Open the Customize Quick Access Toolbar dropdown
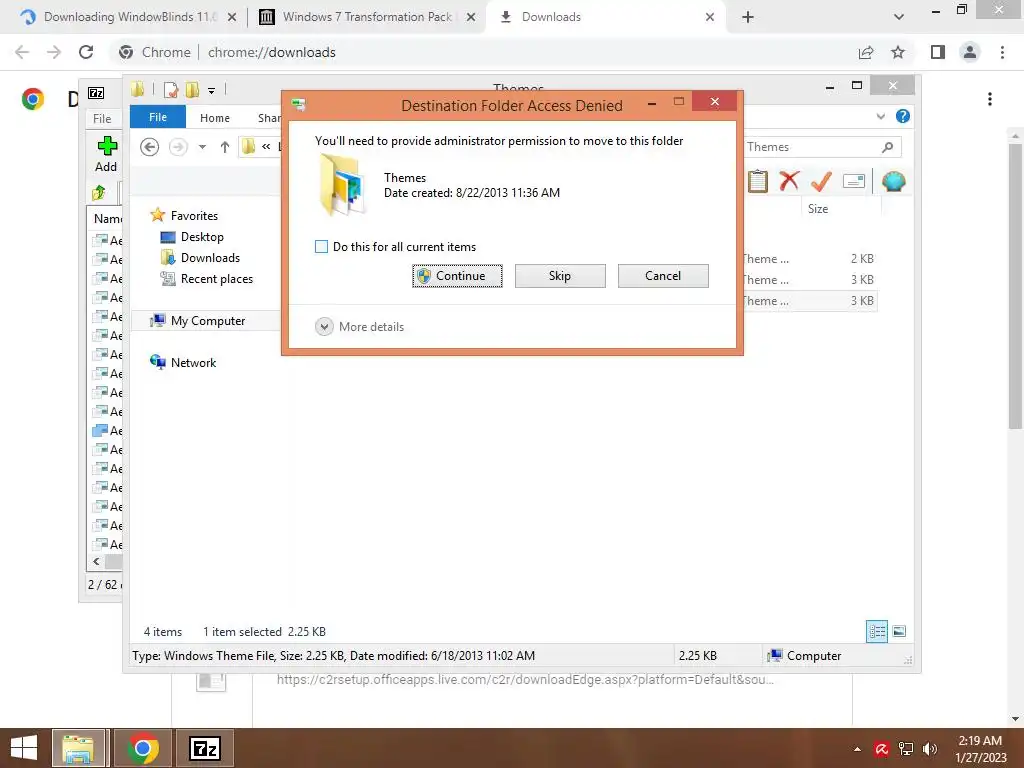The height and width of the screenshot is (768, 1024). click(x=212, y=90)
